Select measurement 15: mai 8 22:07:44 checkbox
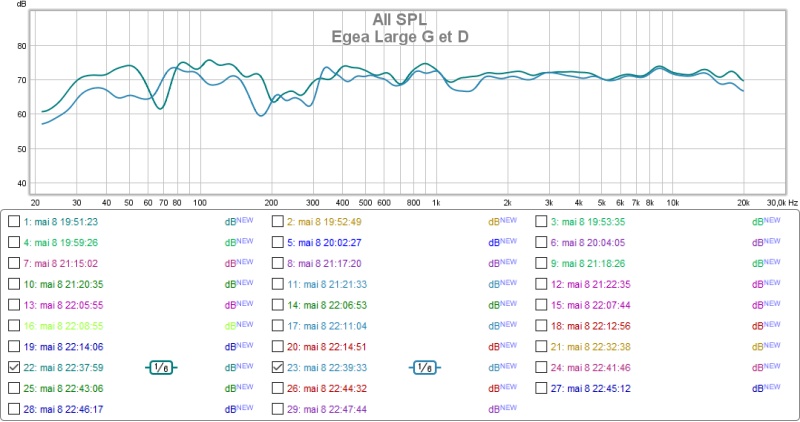 click(541, 305)
